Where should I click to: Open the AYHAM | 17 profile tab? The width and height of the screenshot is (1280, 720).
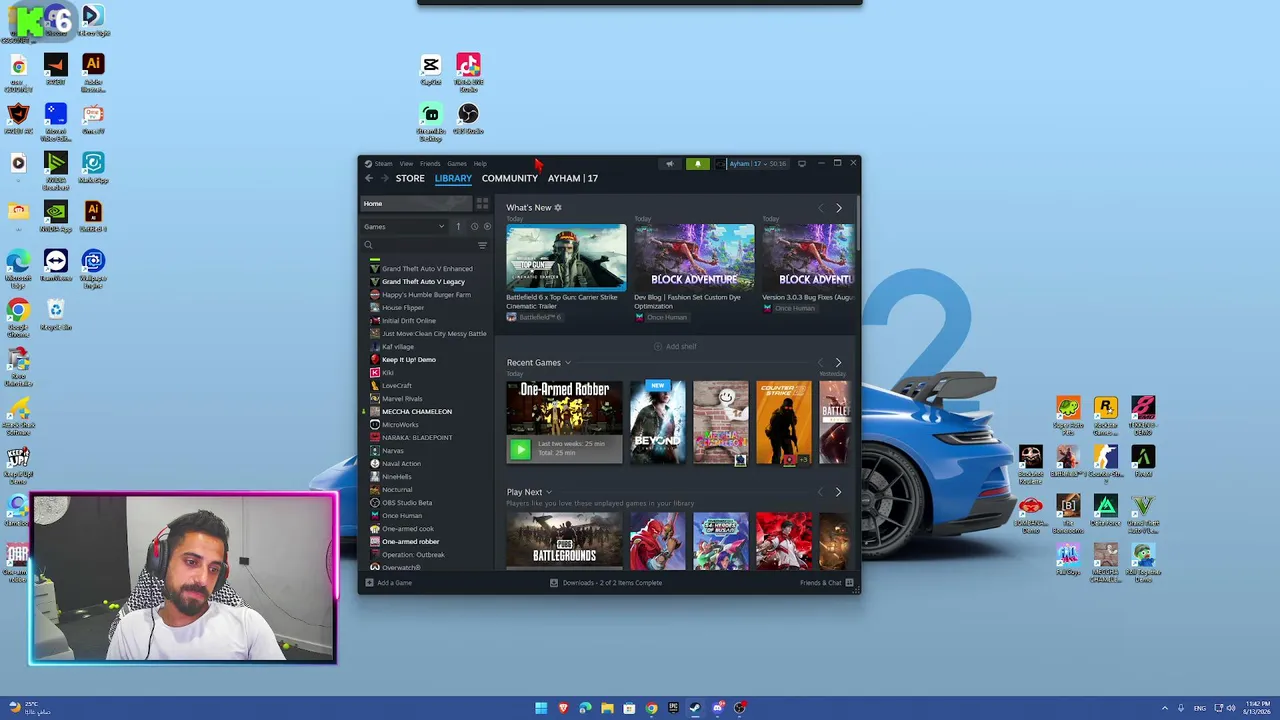[573, 178]
